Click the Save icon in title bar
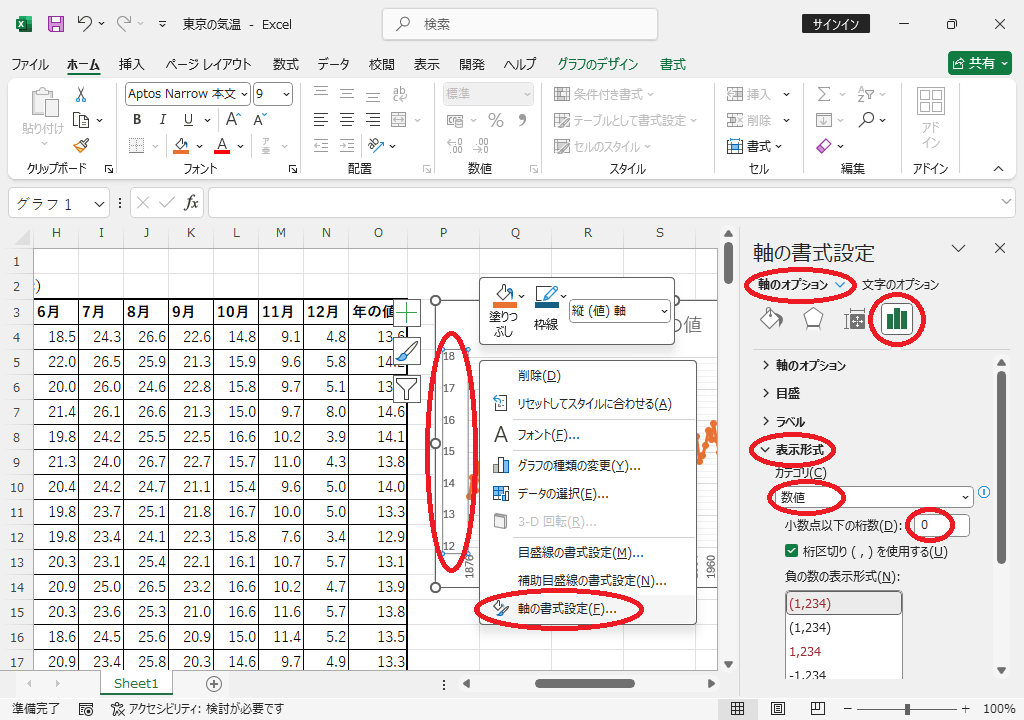Viewport: 1024px width, 720px height. [x=56, y=24]
